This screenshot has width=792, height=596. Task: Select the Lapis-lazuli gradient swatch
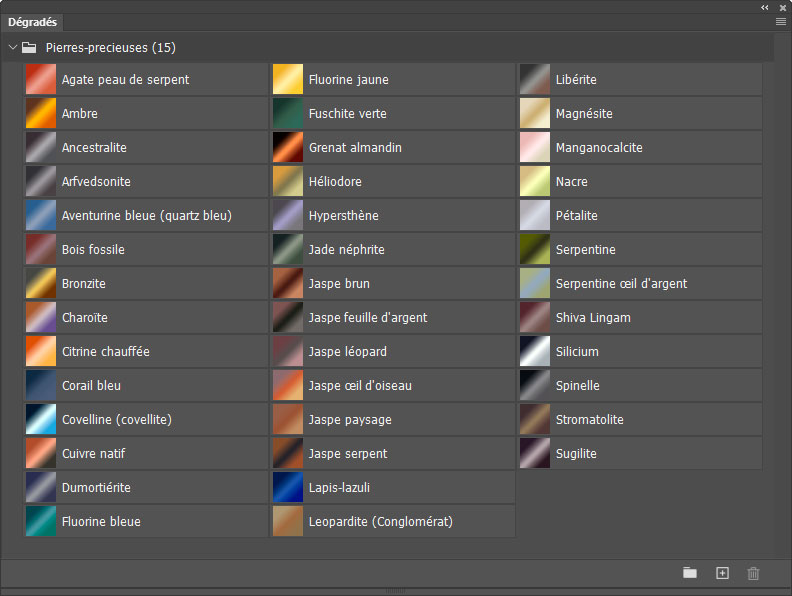288,487
